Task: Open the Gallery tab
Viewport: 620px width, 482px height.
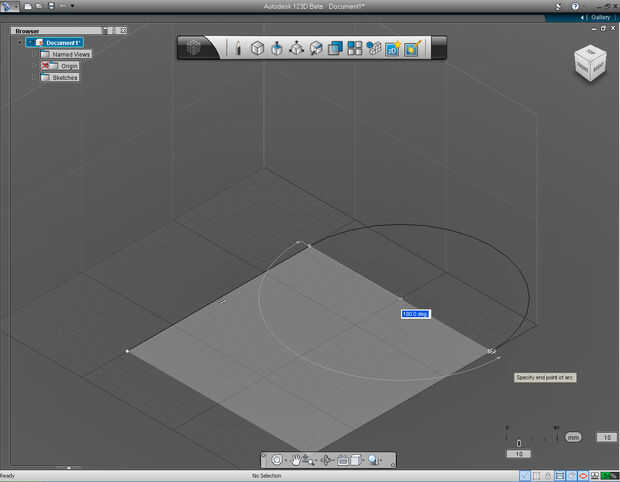Action: 598,17
